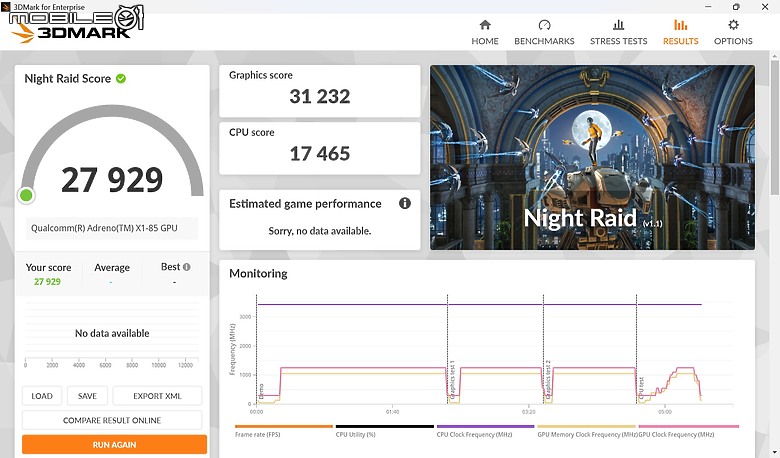Click COMPARE RESULT ONLINE button
This screenshot has height=458, width=780.
click(112, 420)
